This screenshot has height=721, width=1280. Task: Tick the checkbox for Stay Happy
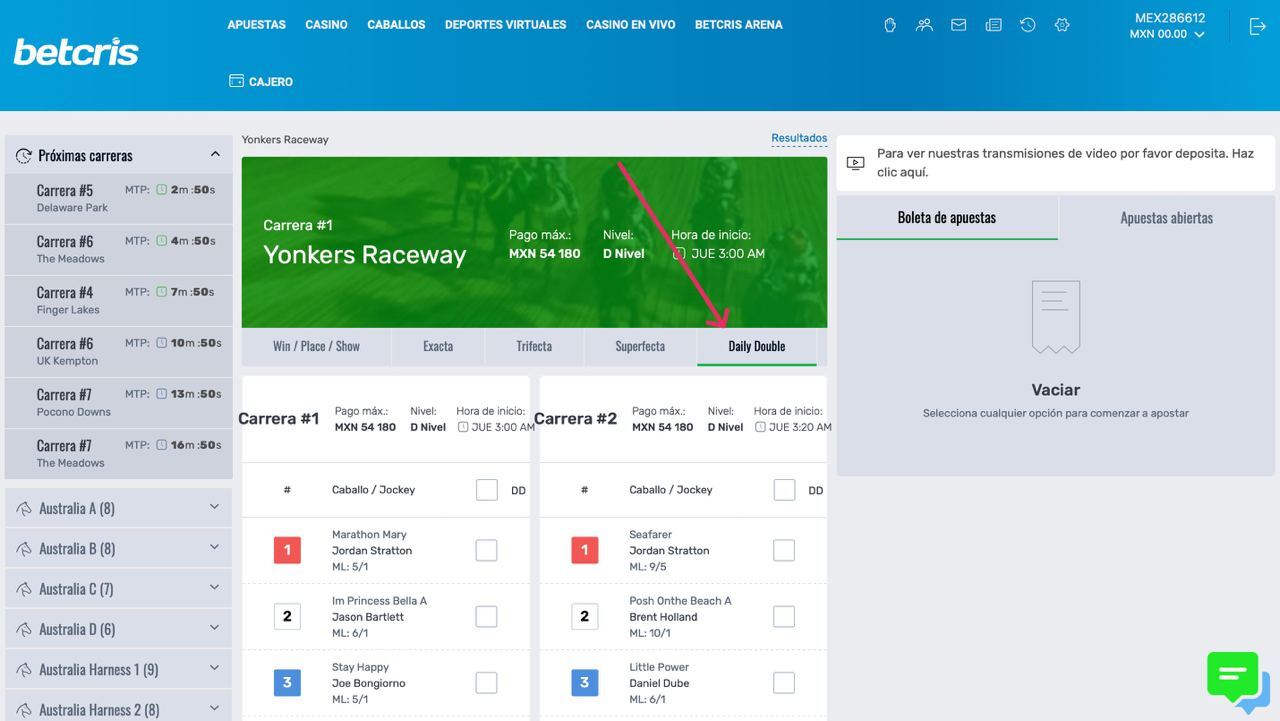(486, 682)
